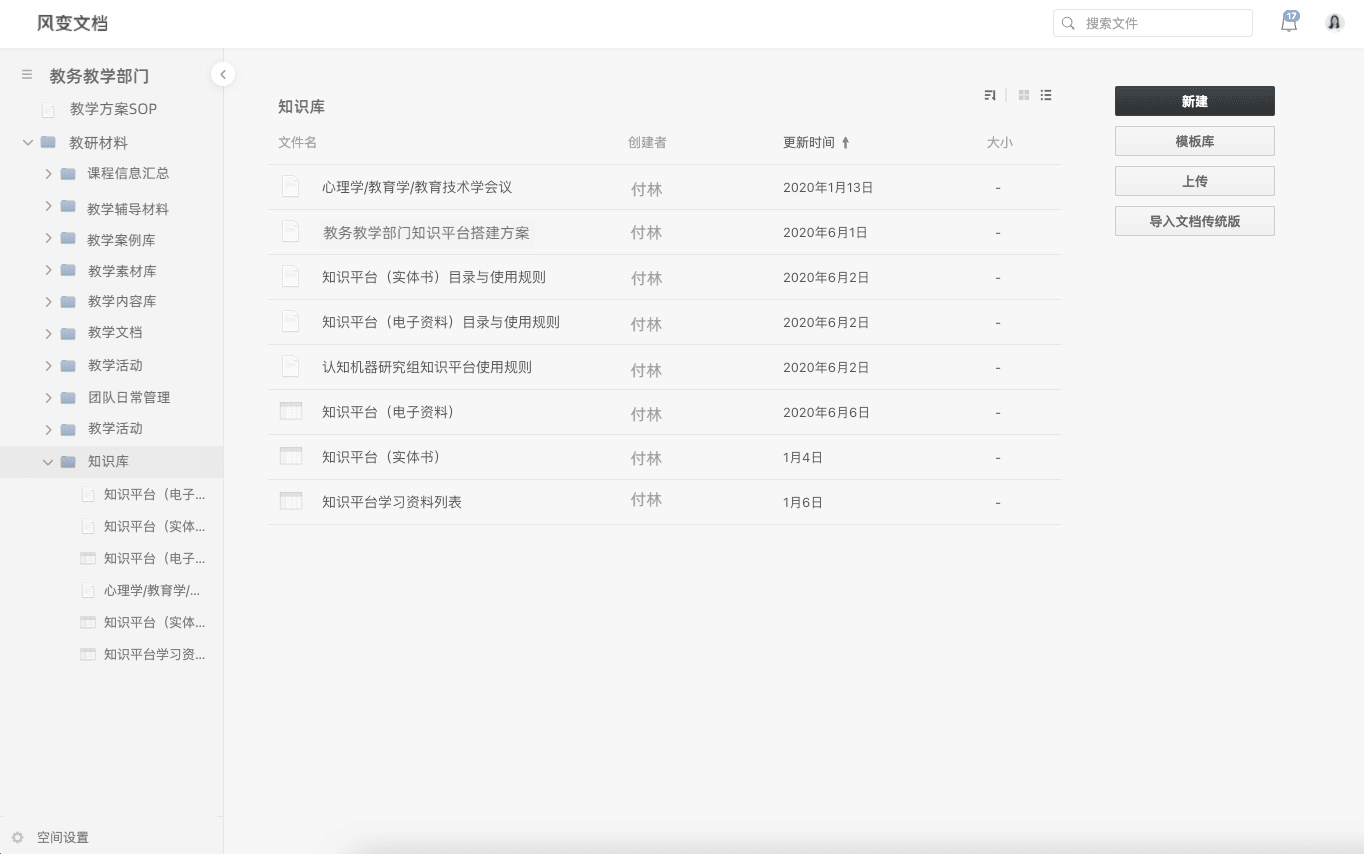Click the table icon of 知识平台（实体书） row
Screen dimensions: 1364x854
tap(291, 456)
